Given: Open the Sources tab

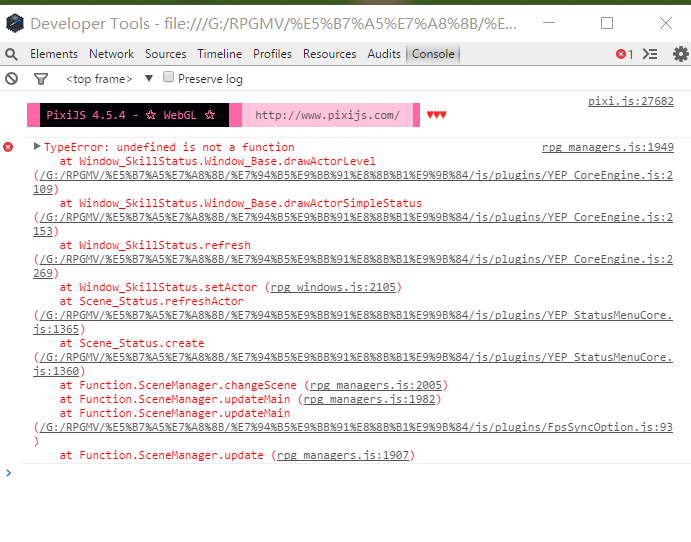Looking at the screenshot, I should coord(166,54).
